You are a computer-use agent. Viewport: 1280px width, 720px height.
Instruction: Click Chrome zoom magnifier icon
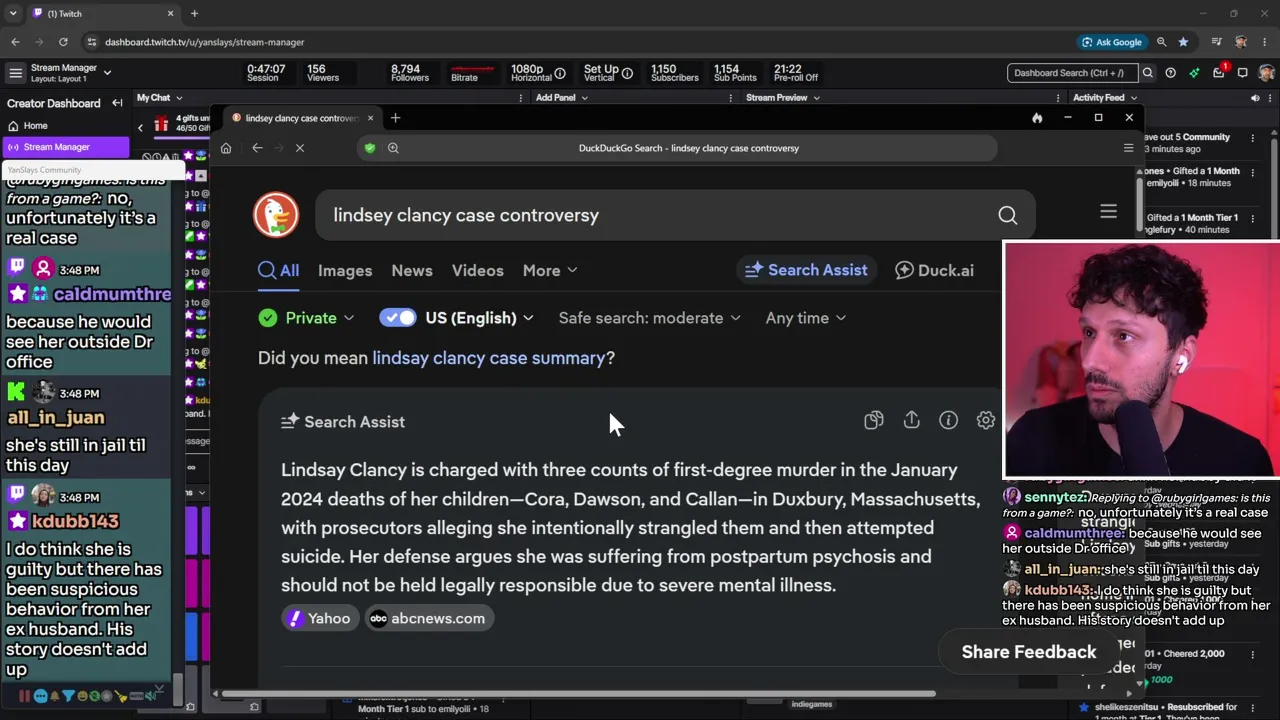(1161, 42)
